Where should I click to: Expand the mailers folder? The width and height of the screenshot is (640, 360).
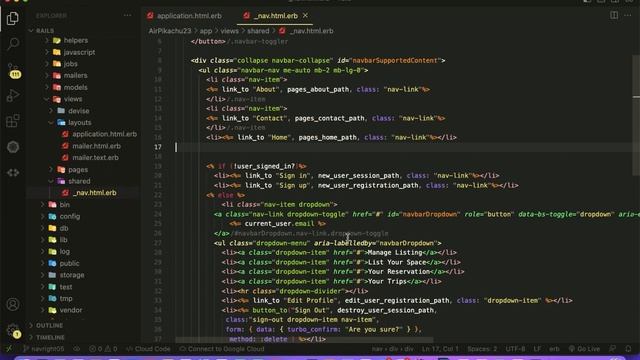pos(76,76)
